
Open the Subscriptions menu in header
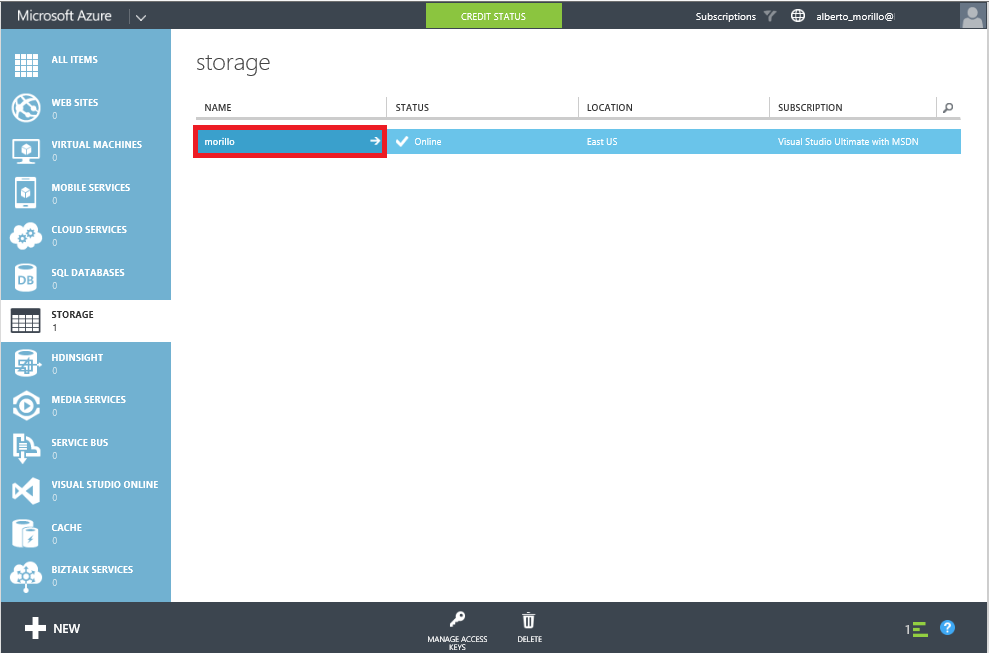click(725, 16)
